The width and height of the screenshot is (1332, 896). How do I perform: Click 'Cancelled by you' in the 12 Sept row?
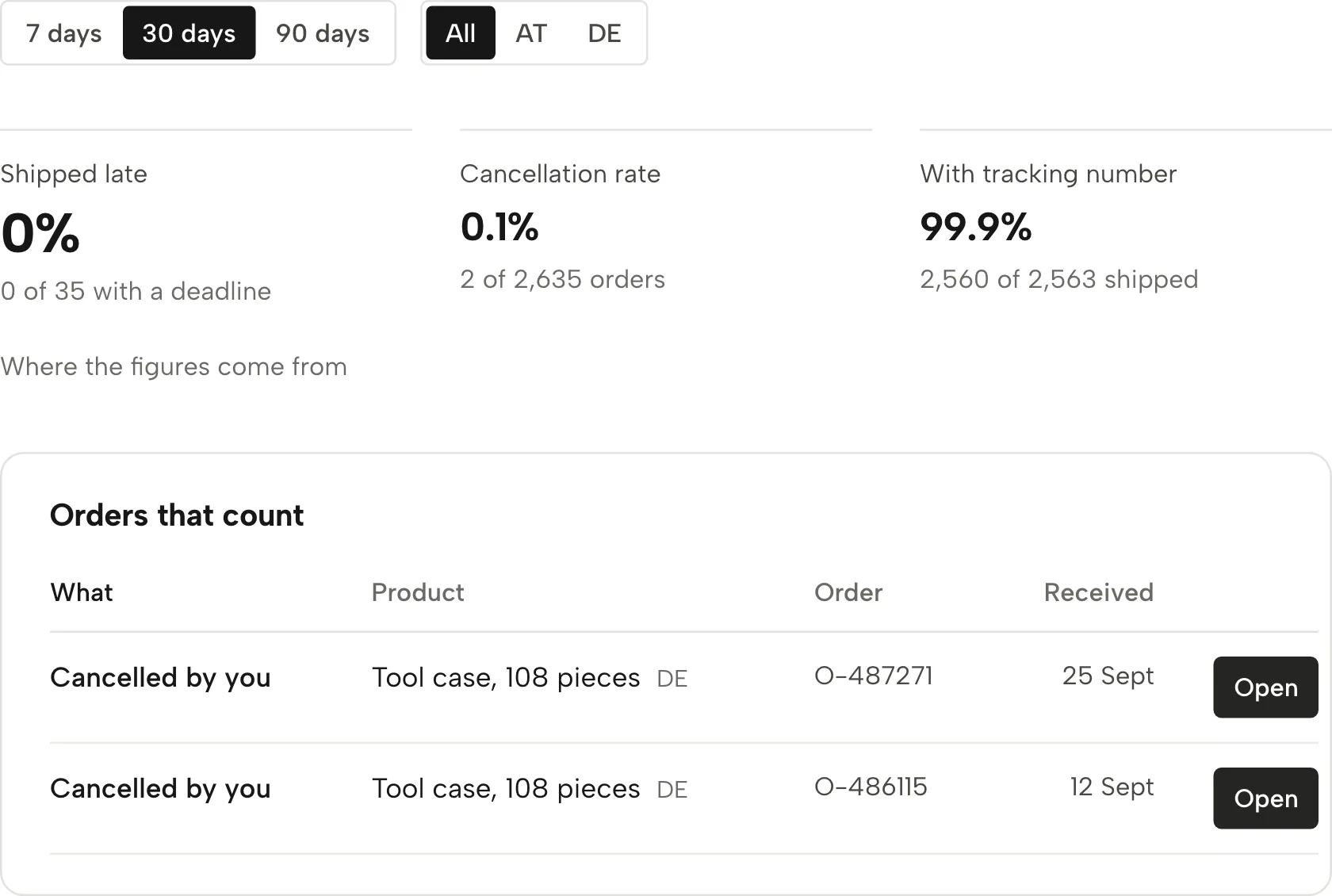coord(161,789)
